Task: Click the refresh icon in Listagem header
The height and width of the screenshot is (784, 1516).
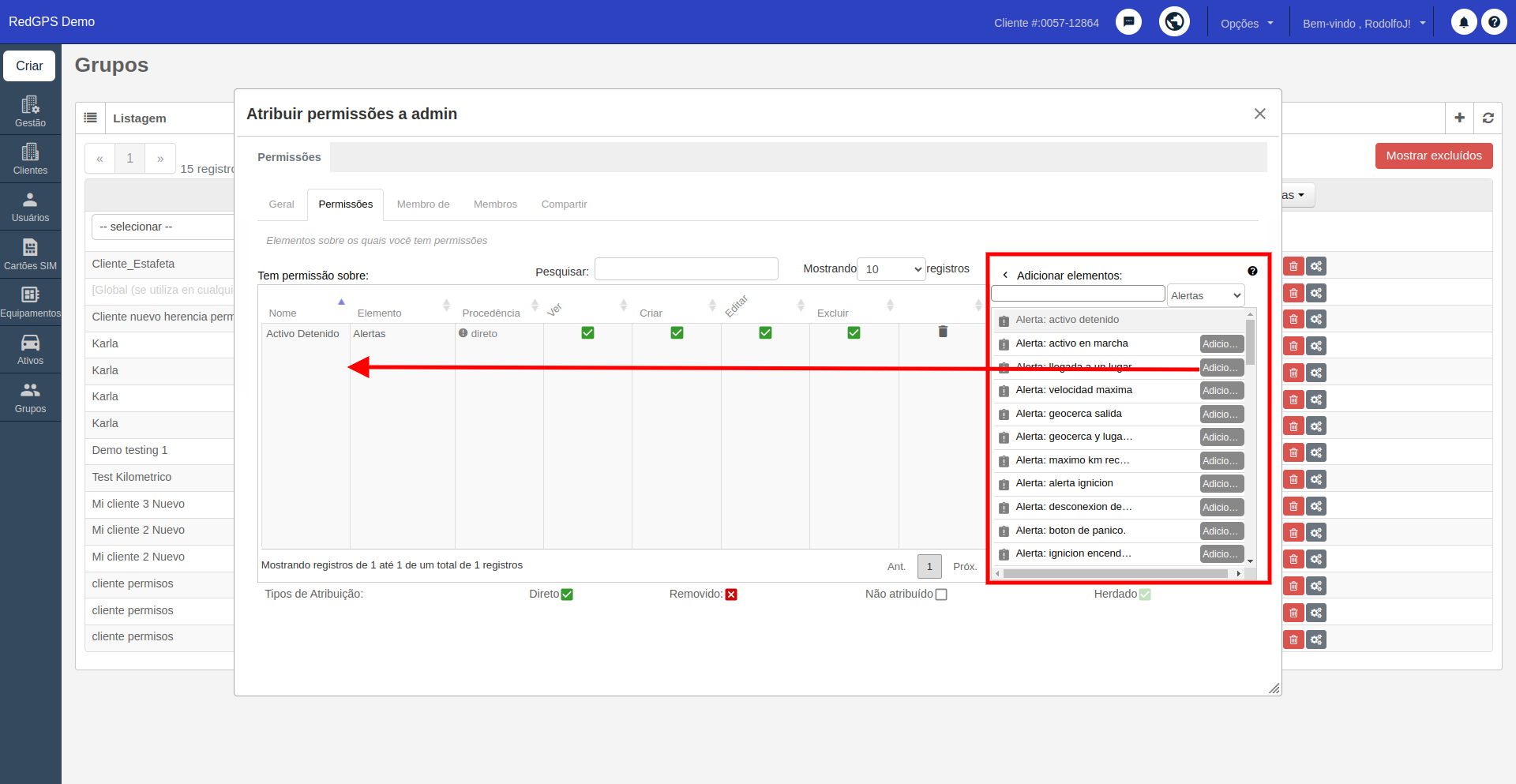Action: pyautogui.click(x=1488, y=118)
